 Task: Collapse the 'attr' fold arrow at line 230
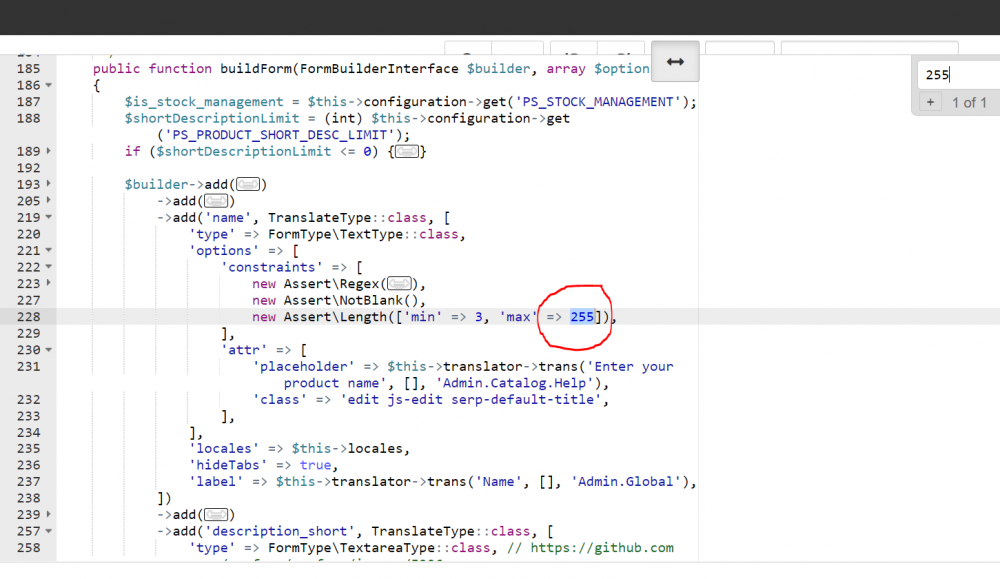48,350
